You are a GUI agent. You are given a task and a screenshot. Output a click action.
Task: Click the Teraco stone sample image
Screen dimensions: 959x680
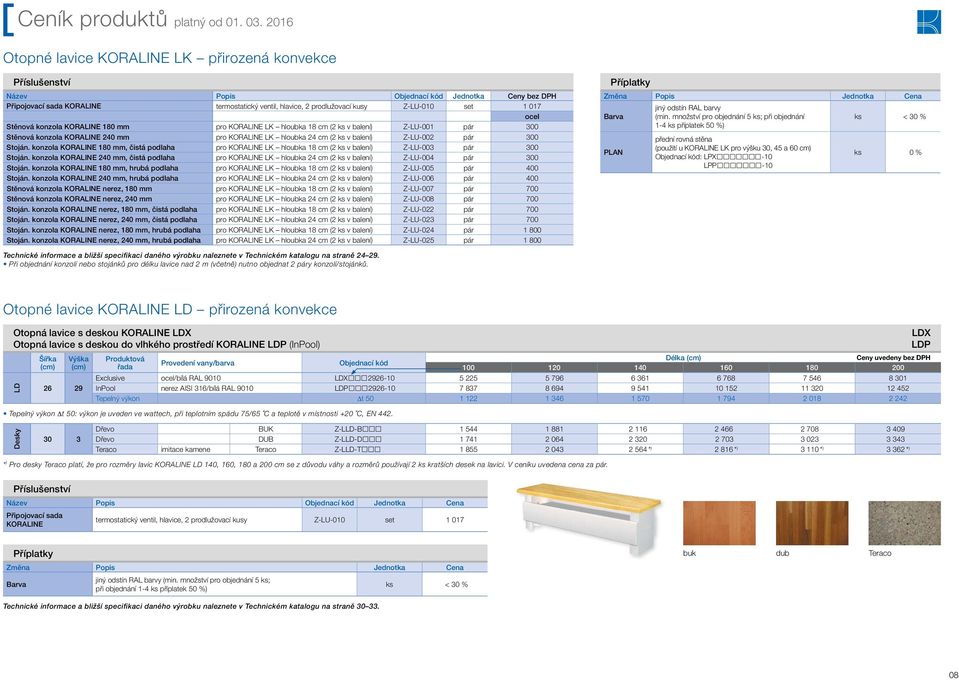coord(904,523)
